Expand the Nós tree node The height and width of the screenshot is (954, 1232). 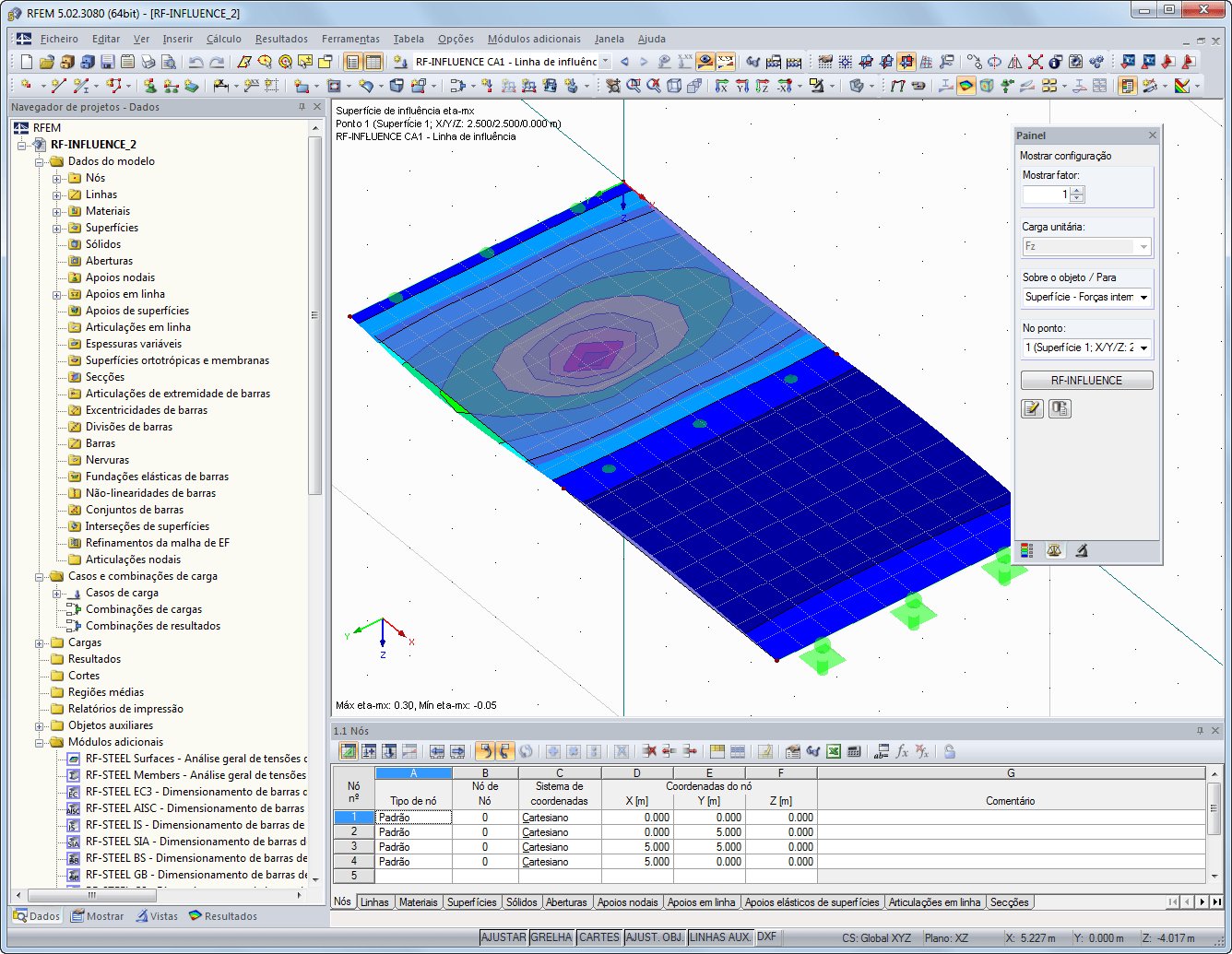click(57, 178)
